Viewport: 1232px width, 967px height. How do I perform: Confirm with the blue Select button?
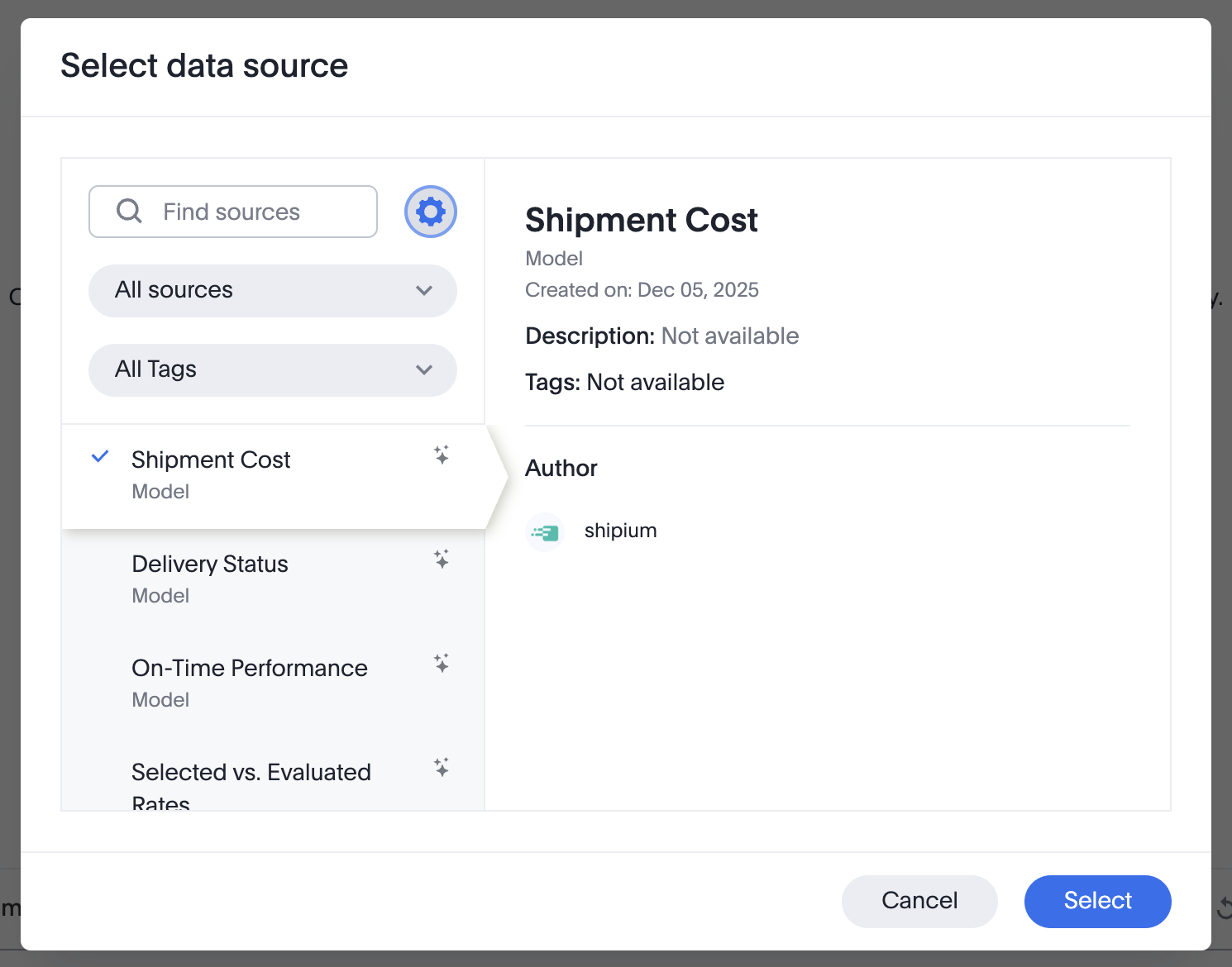pos(1097,901)
